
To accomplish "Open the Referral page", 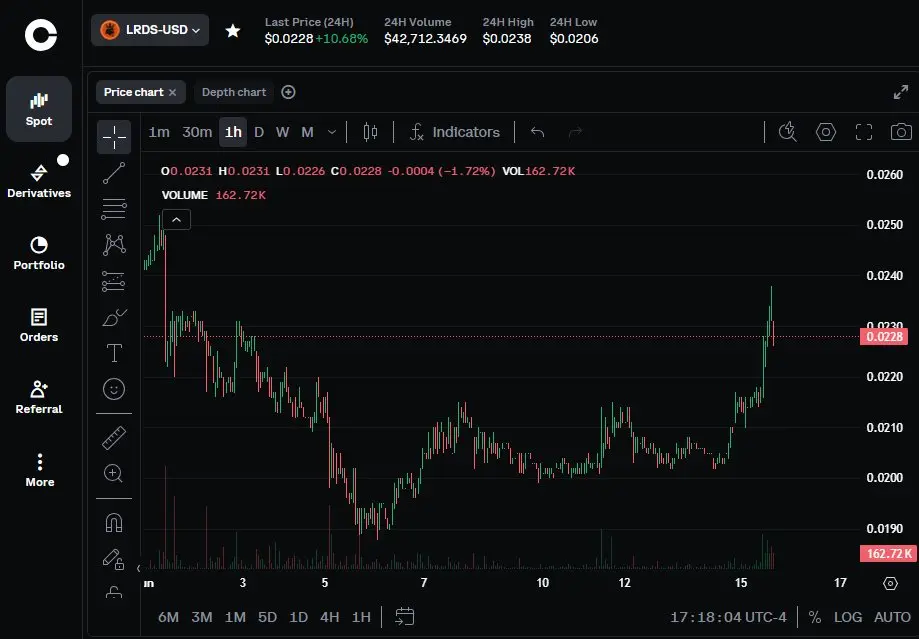I will tap(39, 397).
